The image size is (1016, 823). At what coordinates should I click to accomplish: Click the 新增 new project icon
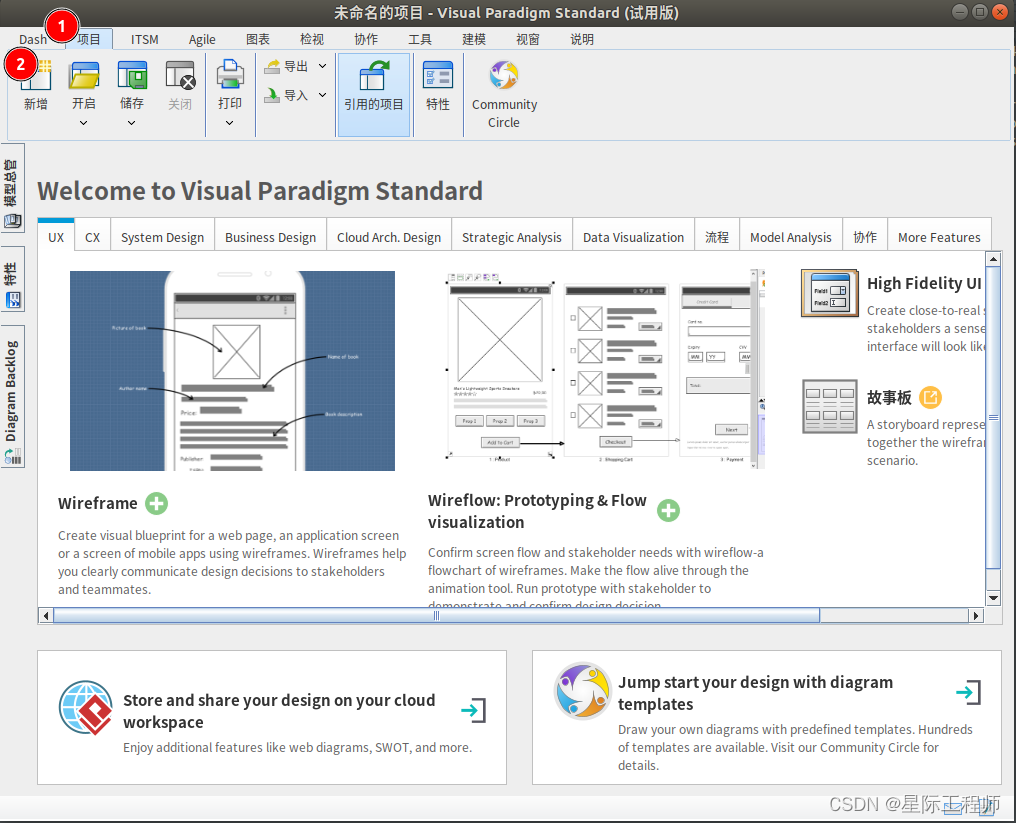tap(36, 75)
